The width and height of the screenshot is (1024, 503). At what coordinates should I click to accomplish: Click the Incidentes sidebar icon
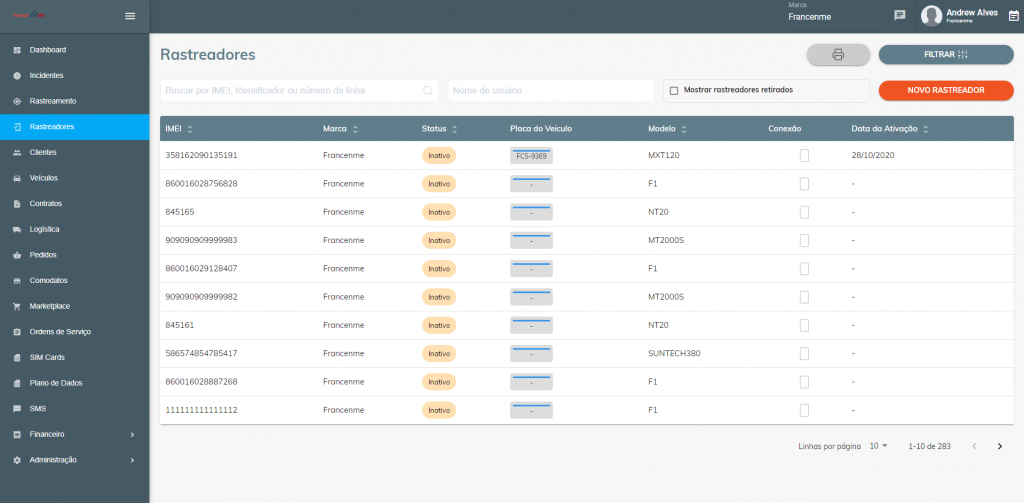coord(18,76)
